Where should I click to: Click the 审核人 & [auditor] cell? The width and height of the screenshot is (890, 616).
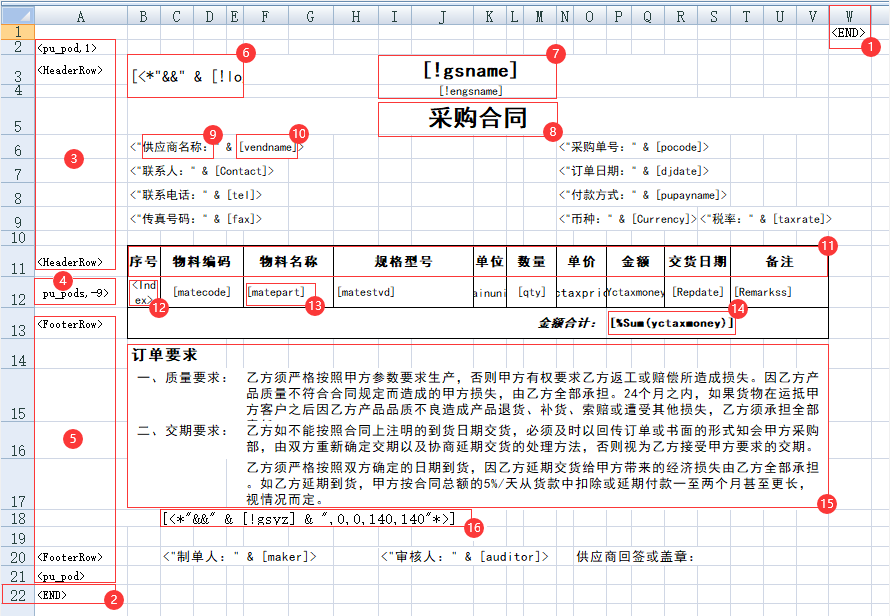[464, 557]
